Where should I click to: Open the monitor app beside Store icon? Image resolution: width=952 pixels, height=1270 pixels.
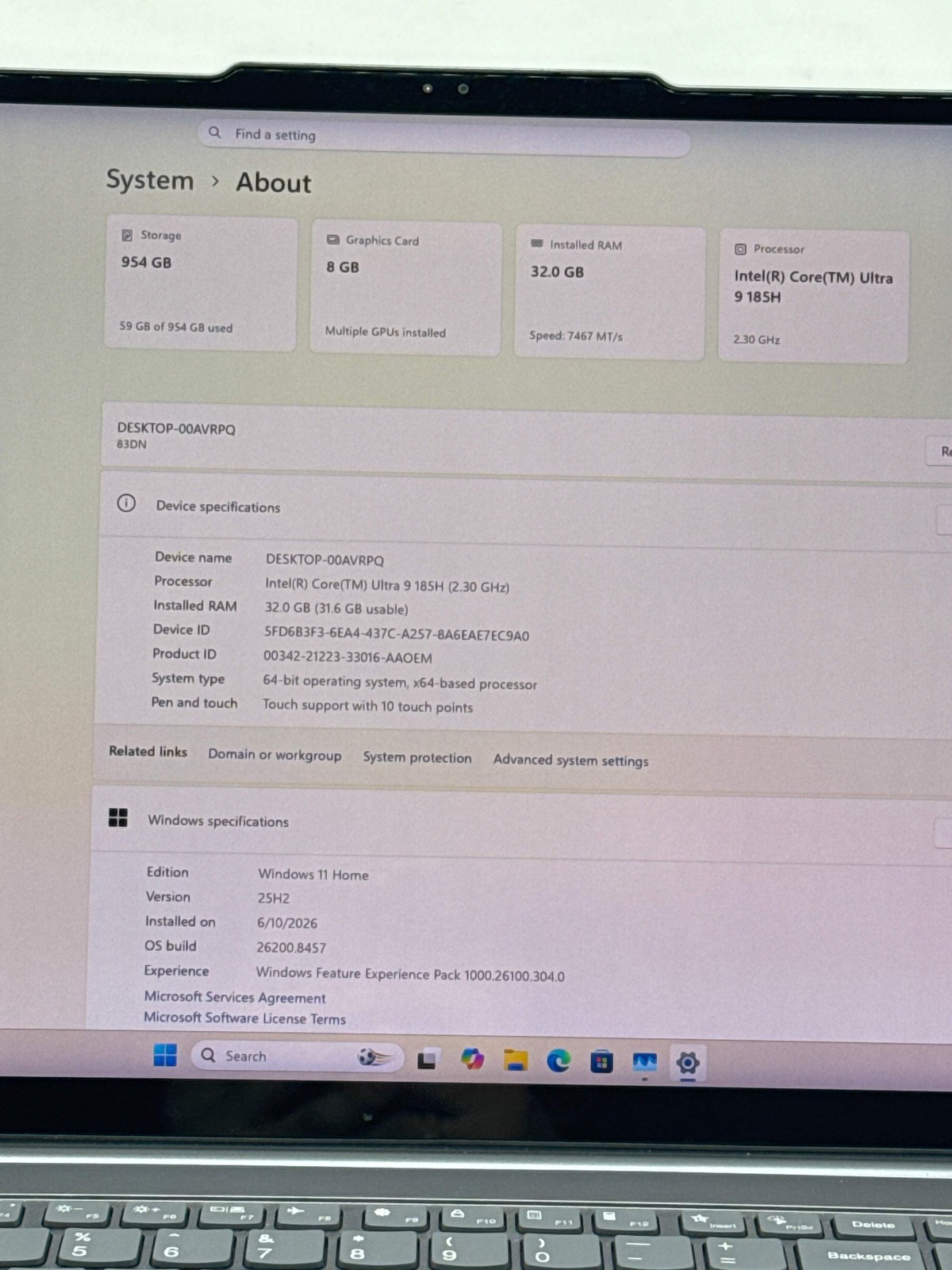tap(644, 1062)
